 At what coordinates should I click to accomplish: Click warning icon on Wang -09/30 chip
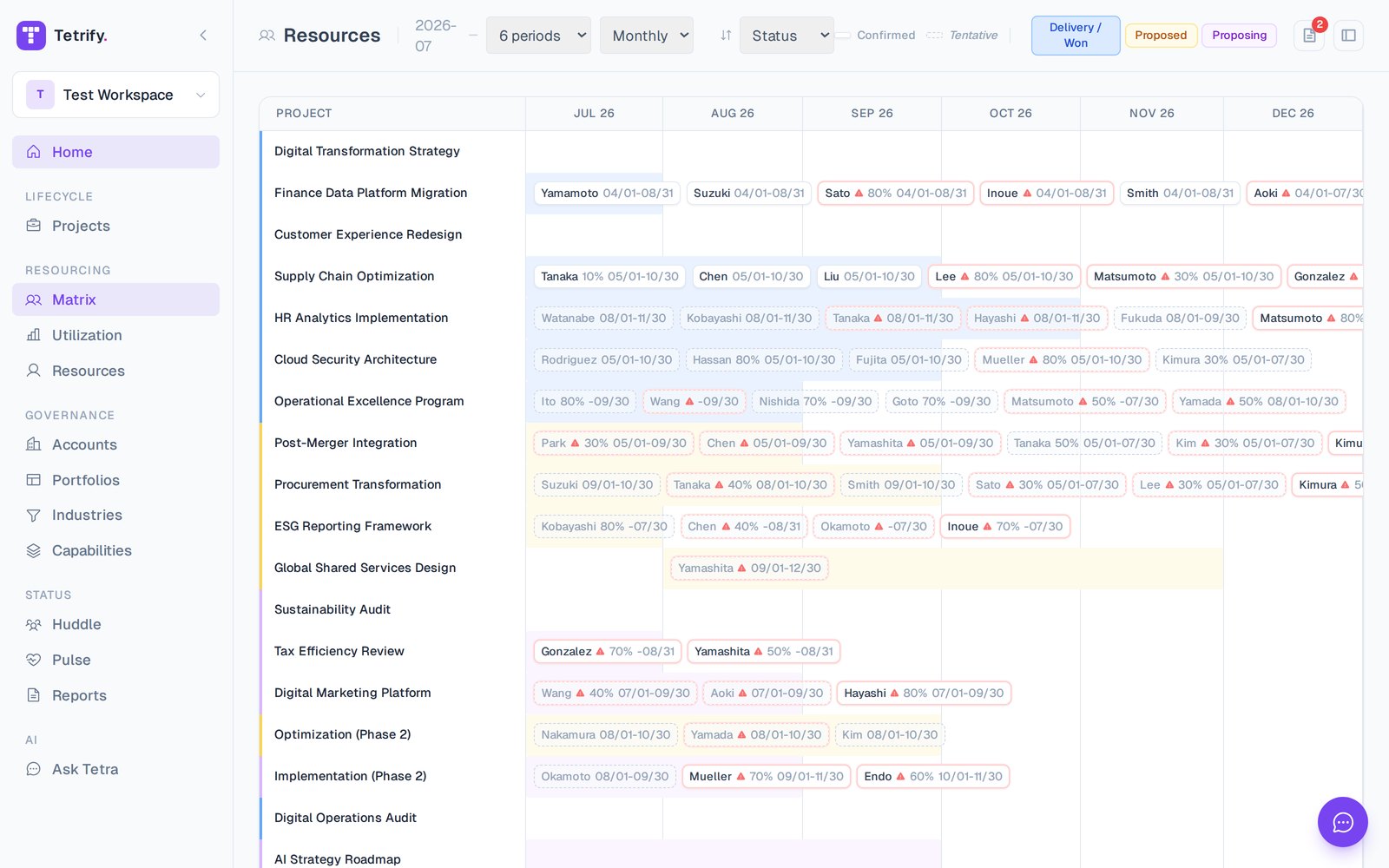coord(689,401)
